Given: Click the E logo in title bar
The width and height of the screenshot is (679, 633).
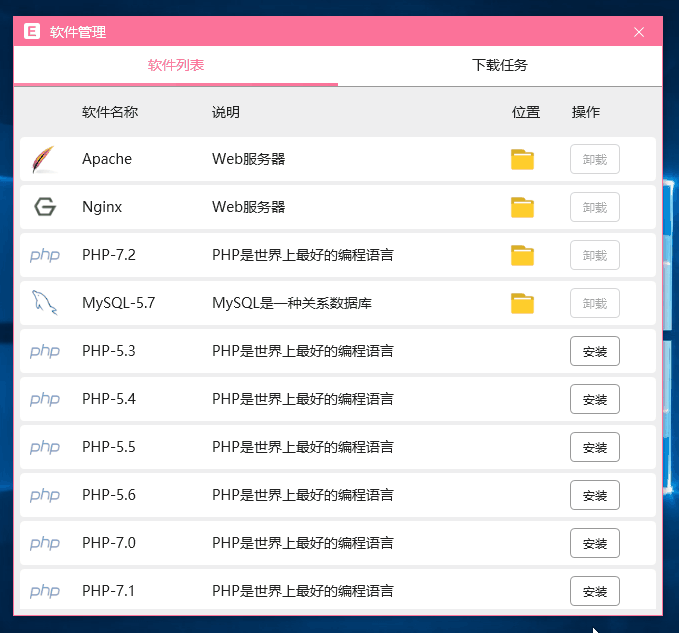Looking at the screenshot, I should click(32, 31).
